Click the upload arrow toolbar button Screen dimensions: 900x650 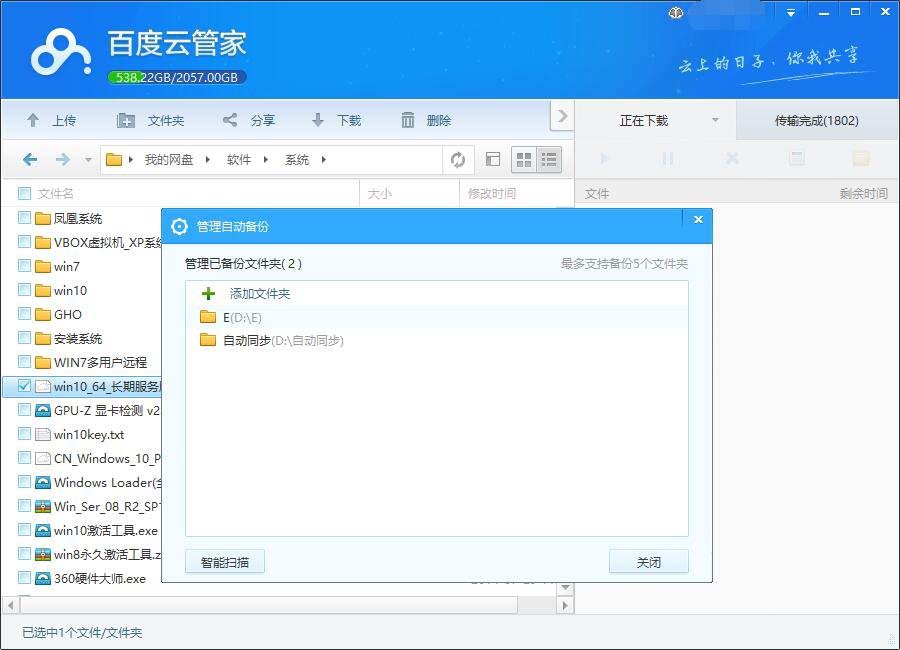pyautogui.click(x=52, y=121)
